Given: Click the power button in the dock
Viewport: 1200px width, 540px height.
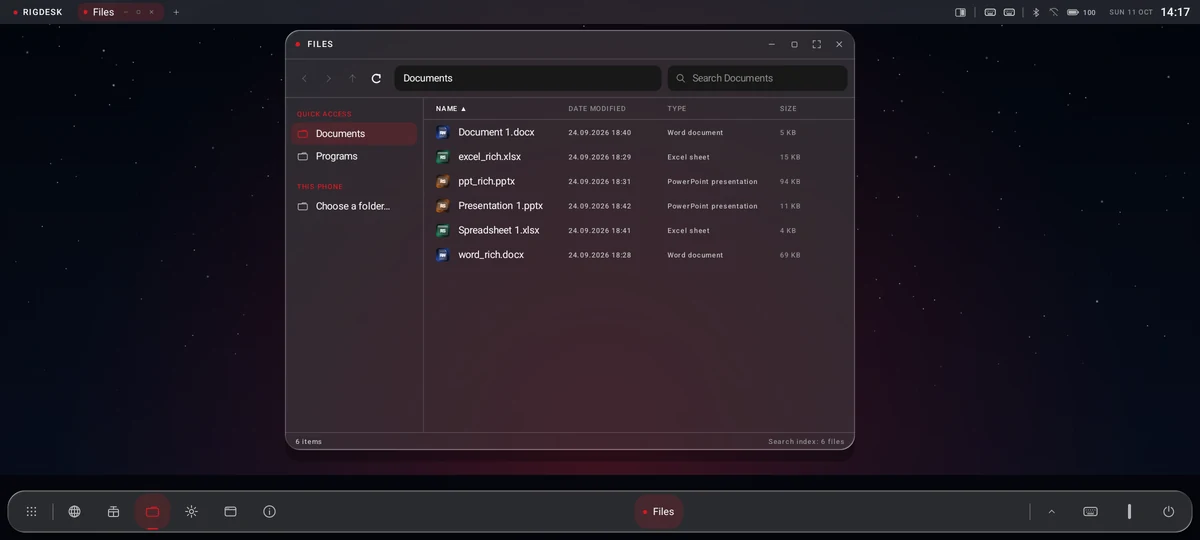Looking at the screenshot, I should (x=1168, y=511).
